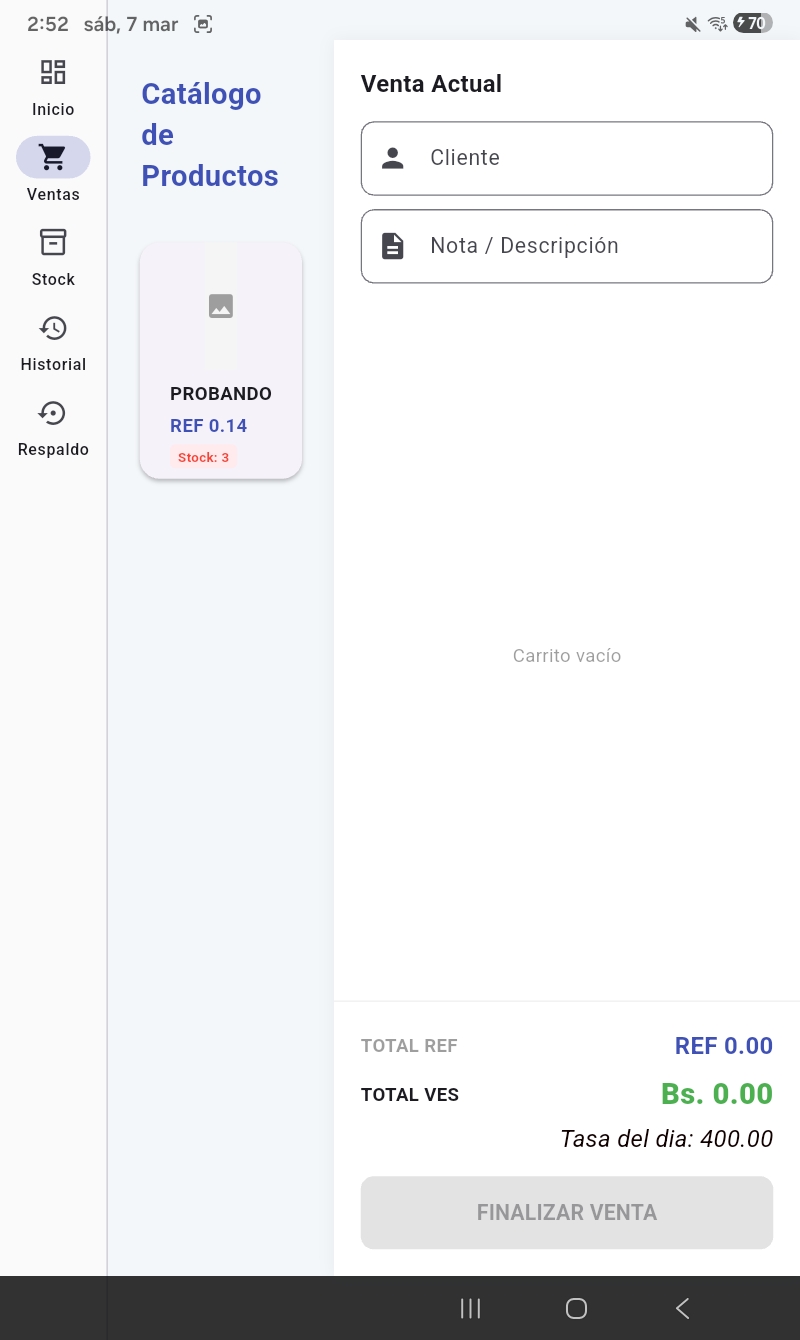The image size is (800, 1340).
Task: Open the Stock archive box icon
Action: pos(53,242)
